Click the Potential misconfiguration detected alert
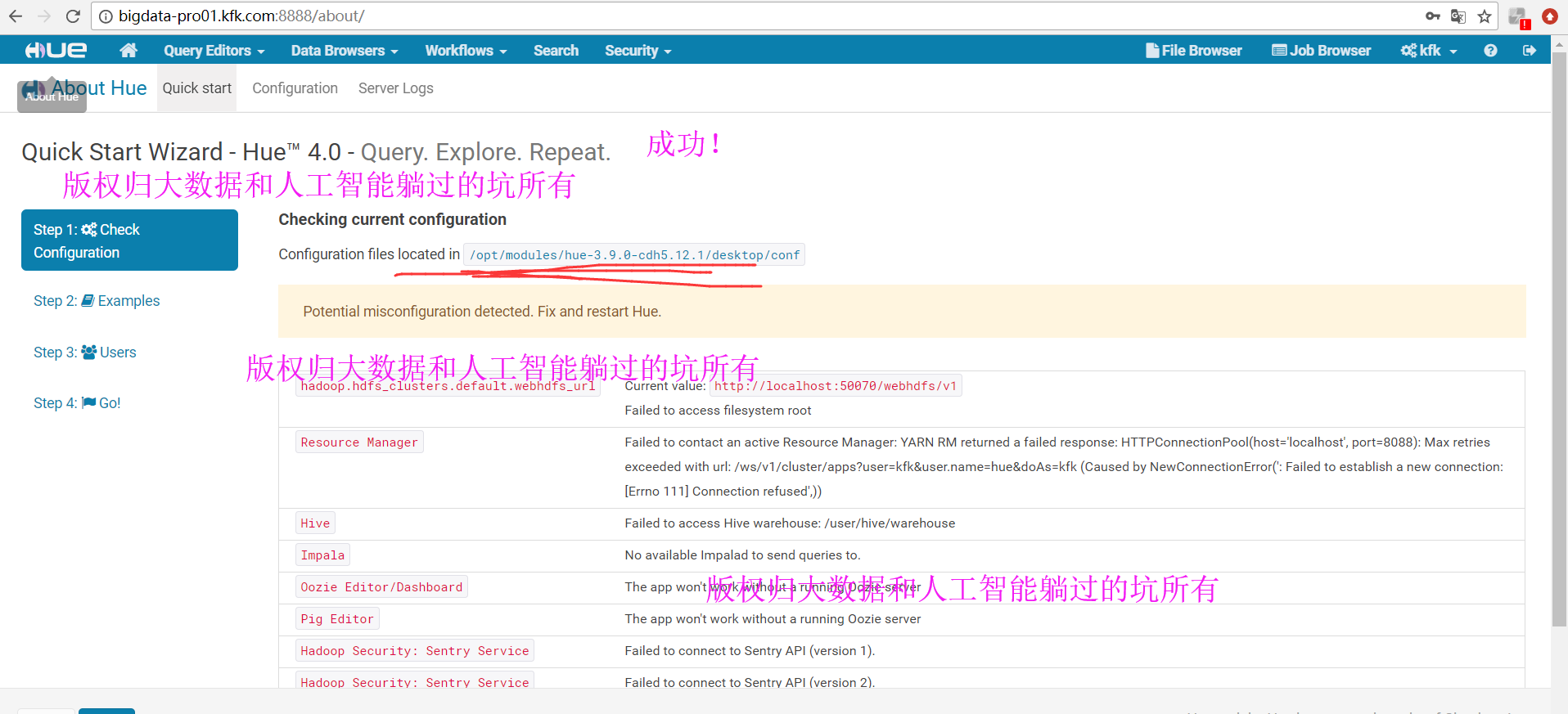This screenshot has height=714, width=1568. (x=902, y=312)
